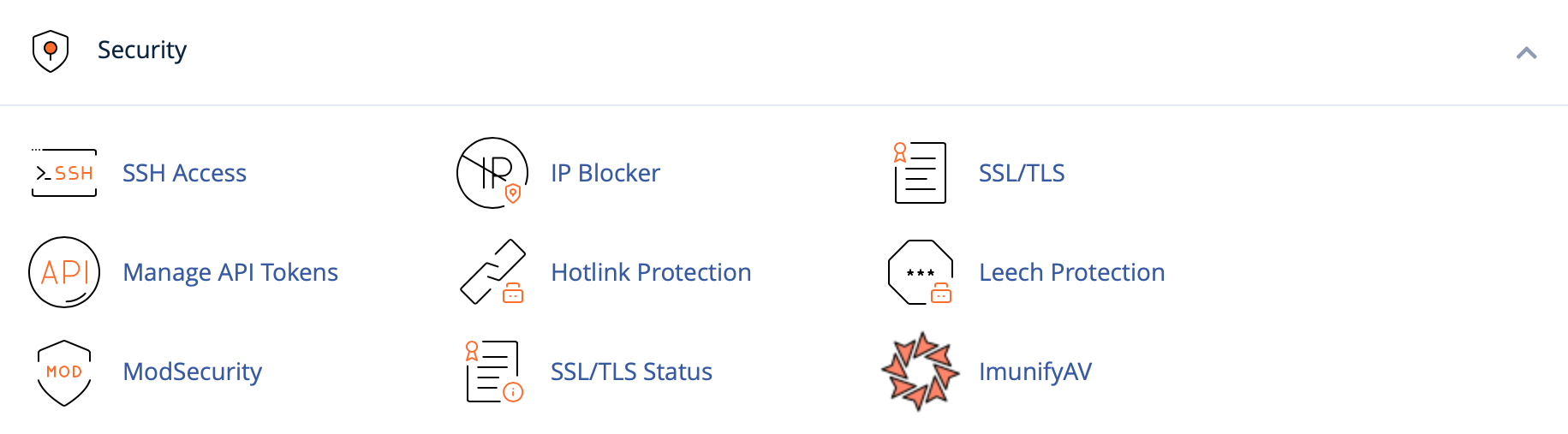The width and height of the screenshot is (1568, 434).
Task: Open the ImunifyAV text link
Action: click(1035, 372)
